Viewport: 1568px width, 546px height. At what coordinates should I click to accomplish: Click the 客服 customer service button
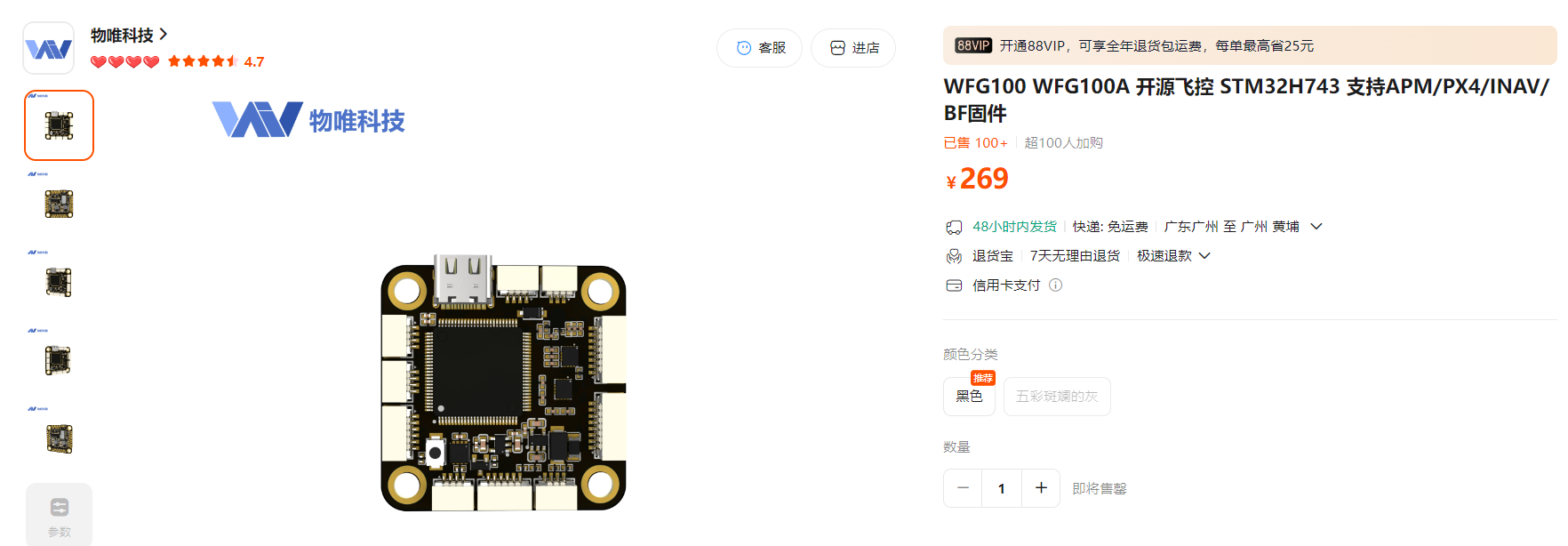(x=759, y=48)
